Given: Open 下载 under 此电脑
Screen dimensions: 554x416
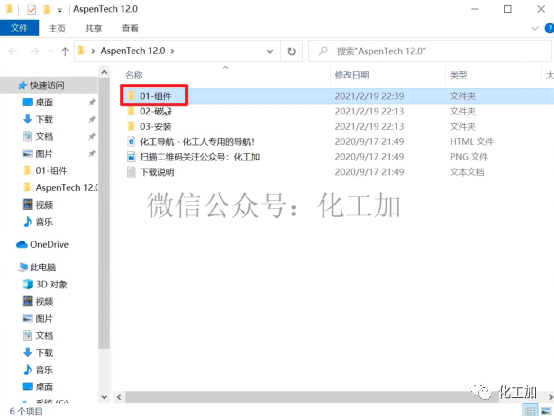Looking at the screenshot, I should pos(44,352).
